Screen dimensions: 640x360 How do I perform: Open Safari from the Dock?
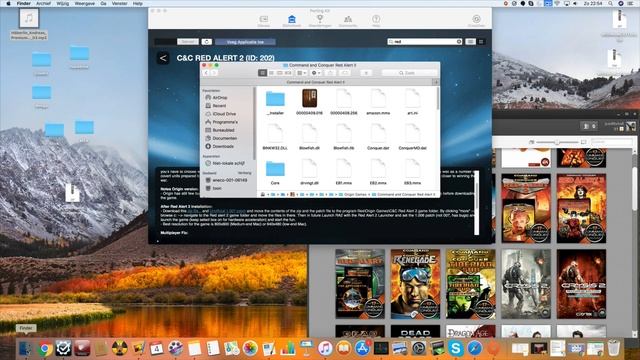[x=474, y=349]
